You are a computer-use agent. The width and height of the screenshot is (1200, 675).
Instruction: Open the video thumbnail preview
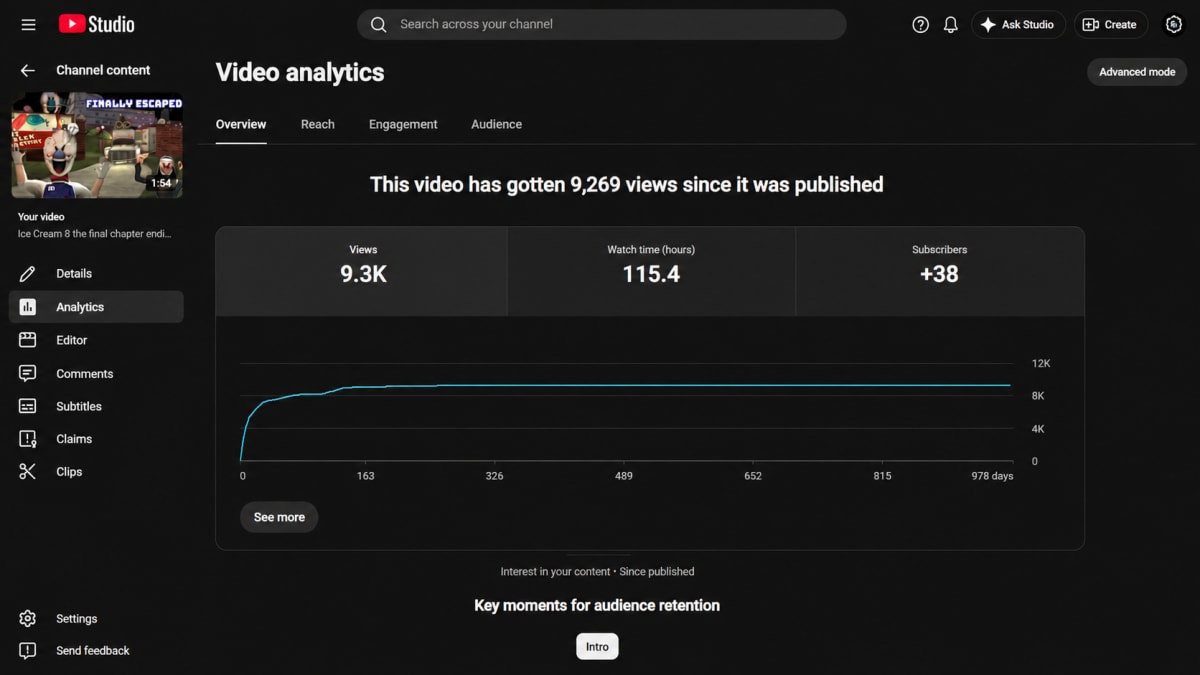tap(97, 145)
